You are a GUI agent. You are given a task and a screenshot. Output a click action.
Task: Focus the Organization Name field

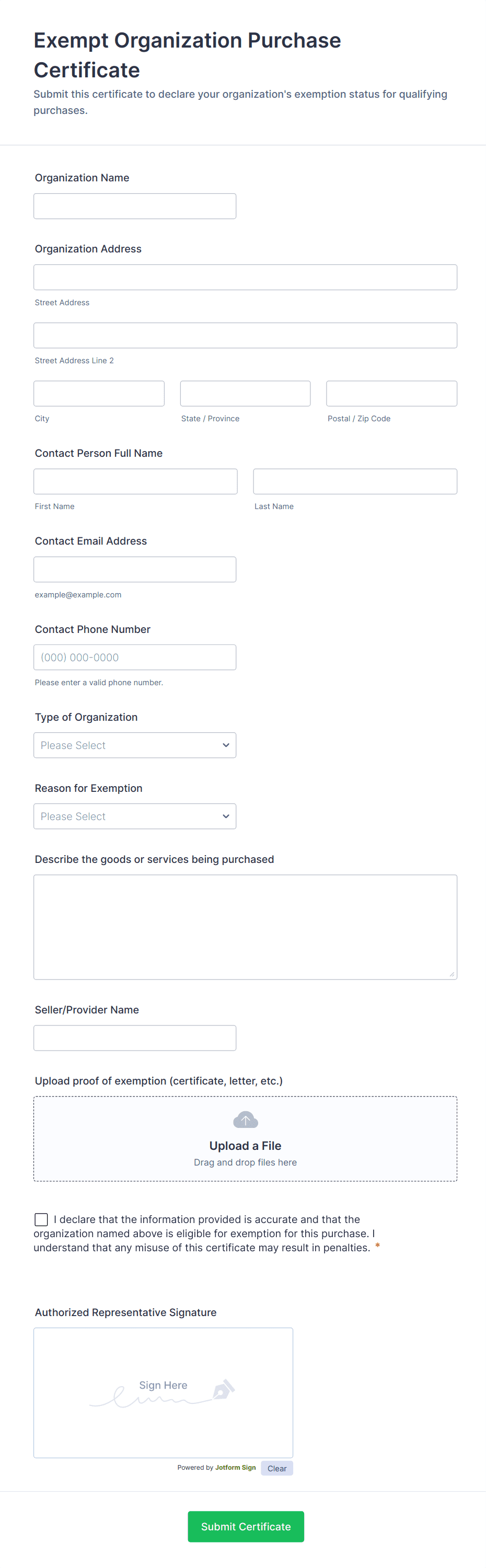pyautogui.click(x=134, y=206)
